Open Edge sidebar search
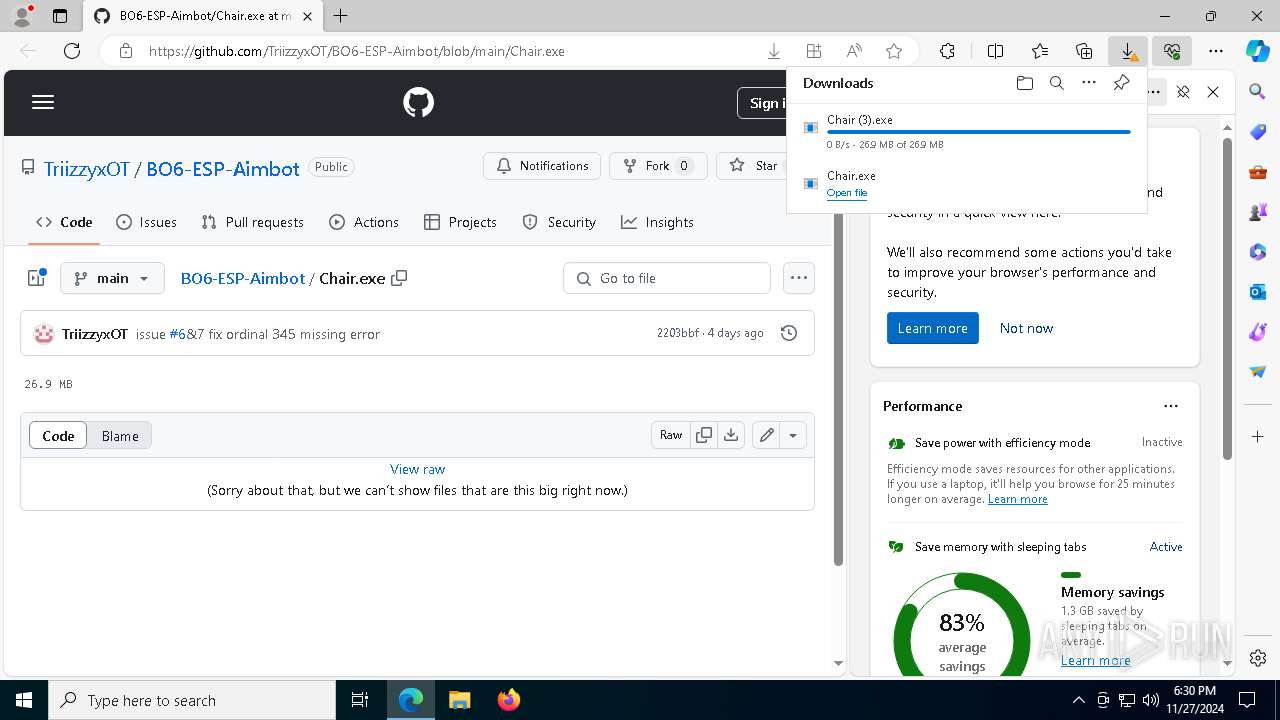This screenshot has height=720, width=1280. [x=1258, y=92]
